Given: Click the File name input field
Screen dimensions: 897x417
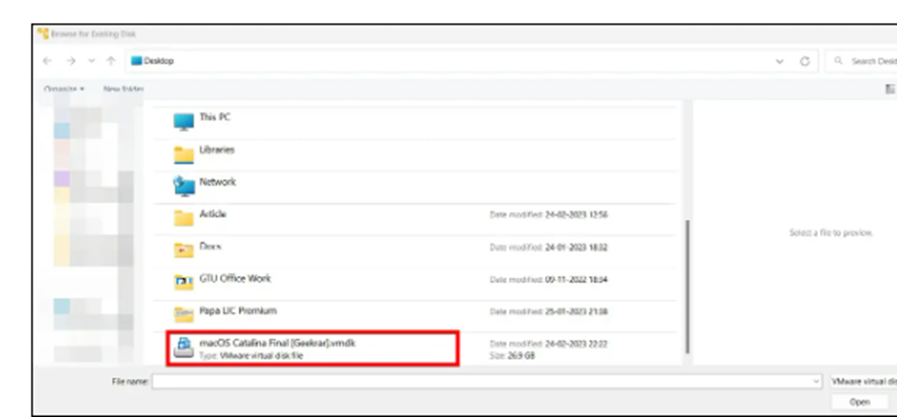Looking at the screenshot, I should (x=487, y=382).
